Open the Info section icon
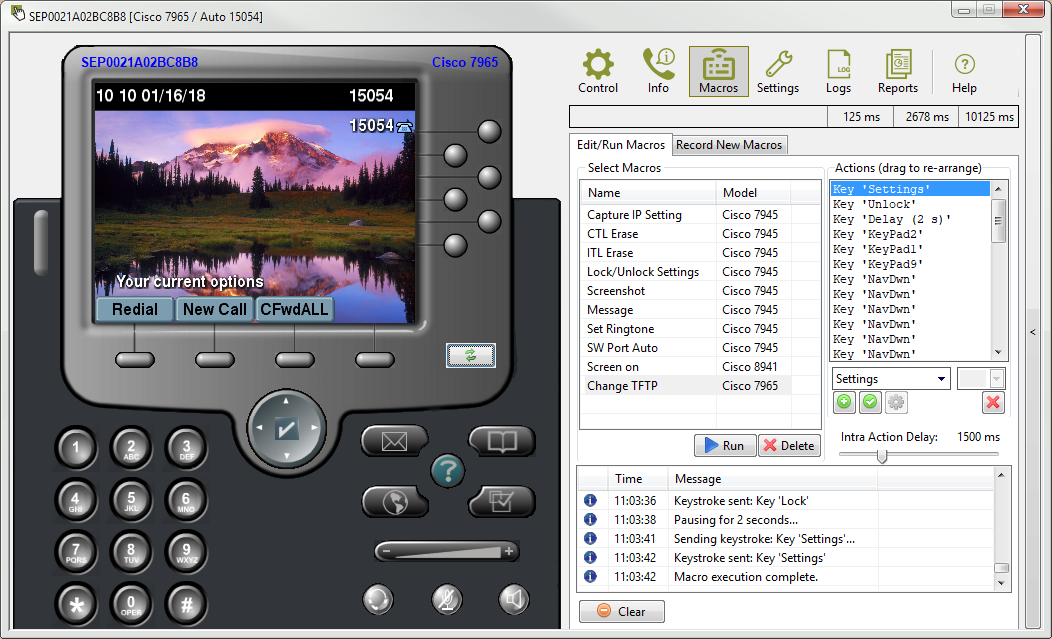This screenshot has height=639, width=1052. point(658,71)
